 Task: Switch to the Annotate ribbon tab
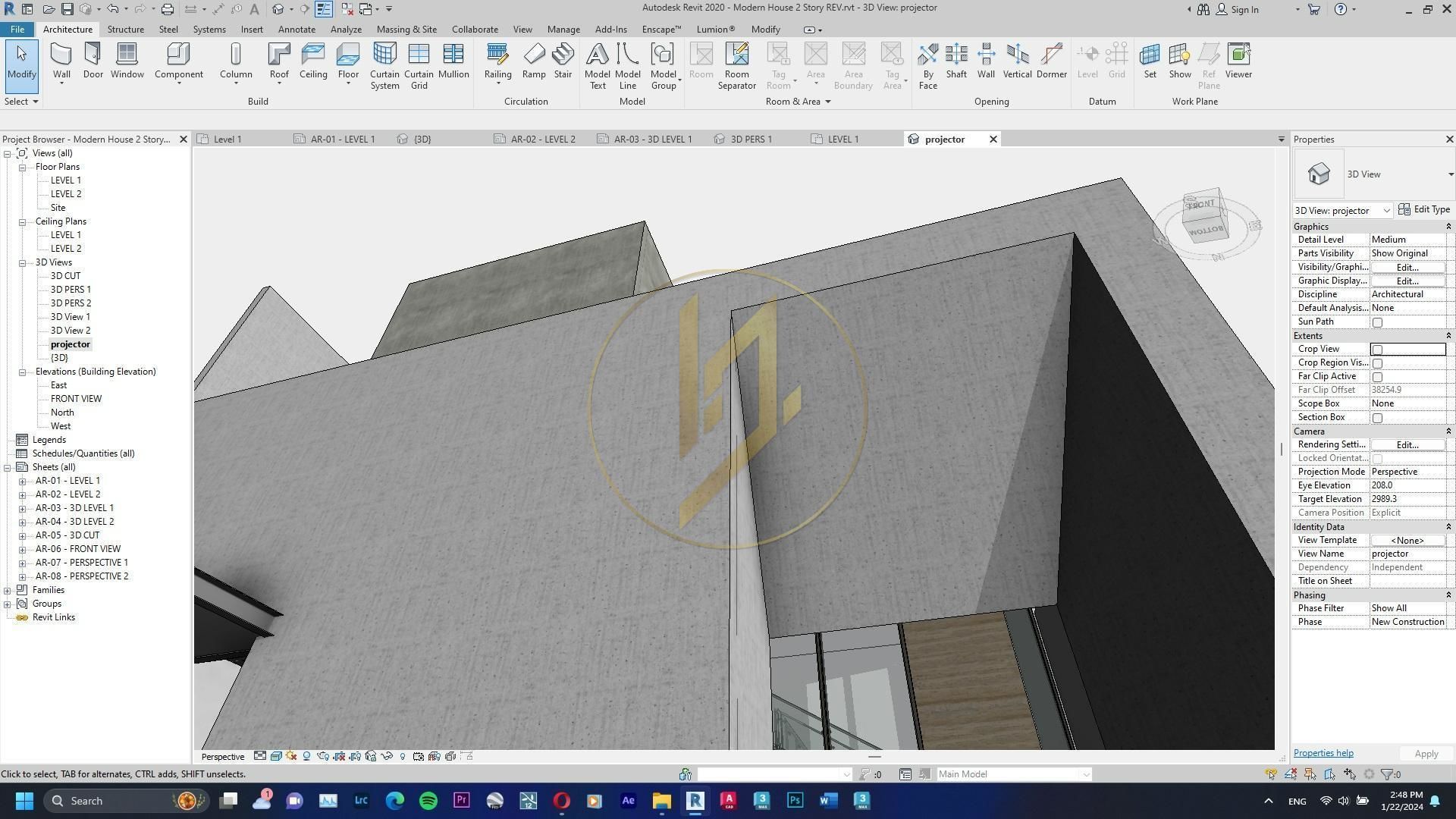(297, 30)
